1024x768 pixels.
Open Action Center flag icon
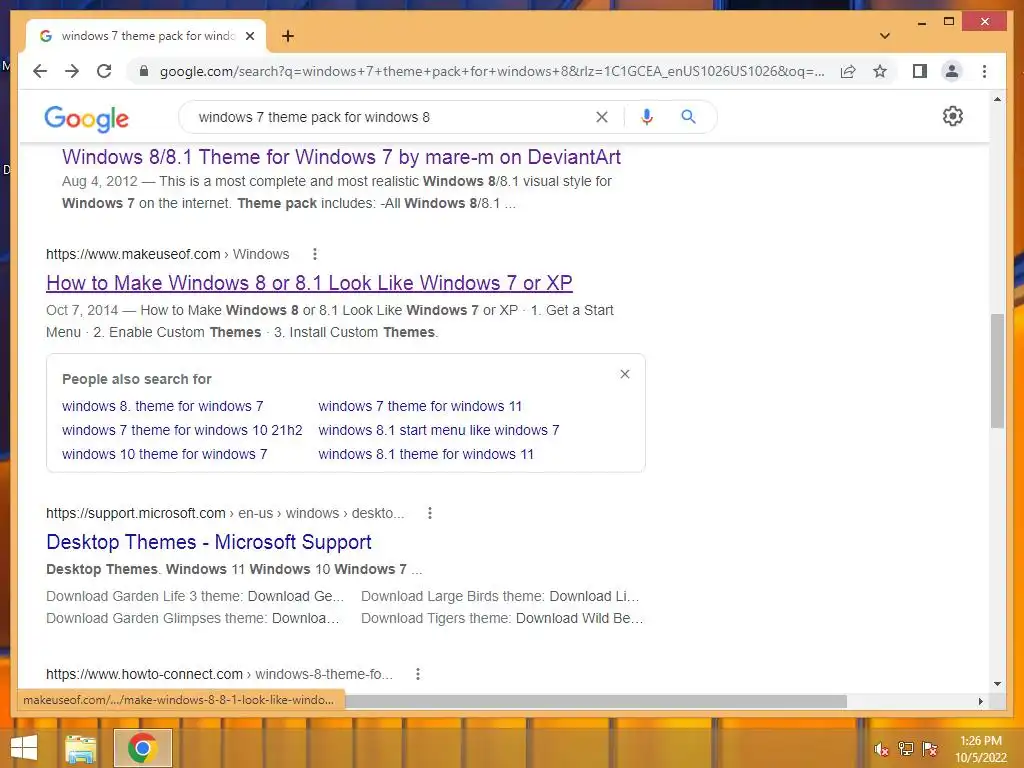(929, 748)
